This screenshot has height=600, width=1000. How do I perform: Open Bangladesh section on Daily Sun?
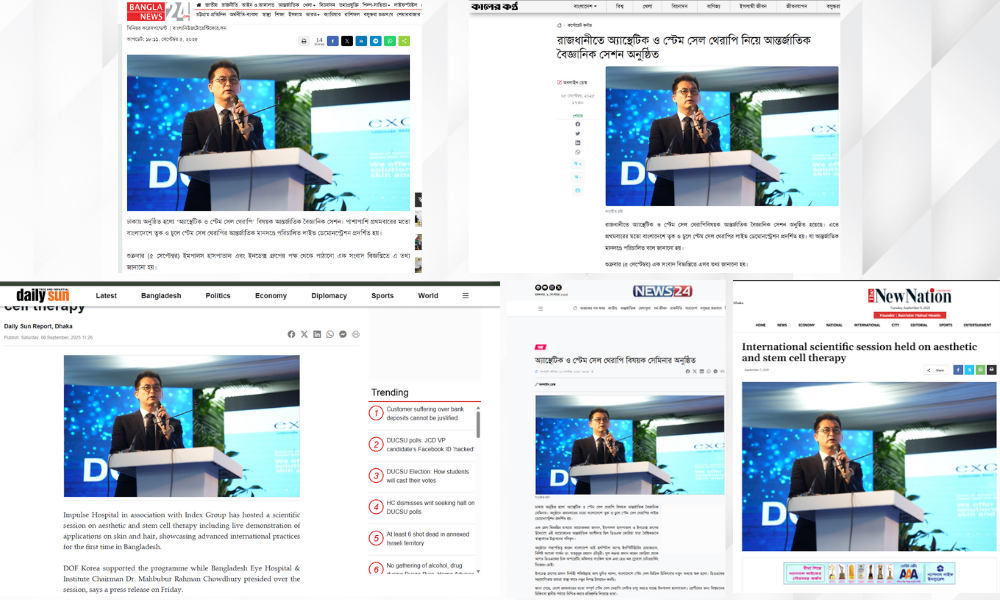click(161, 296)
